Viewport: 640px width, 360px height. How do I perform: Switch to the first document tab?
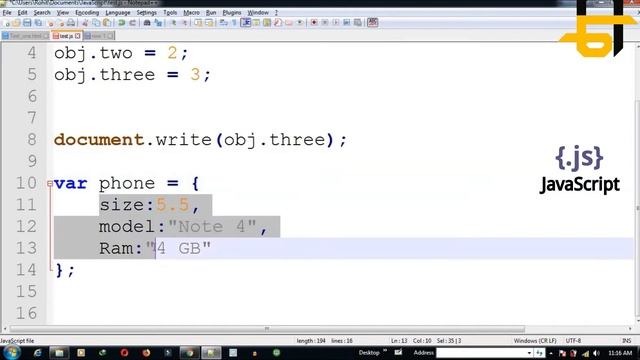[x=25, y=36]
